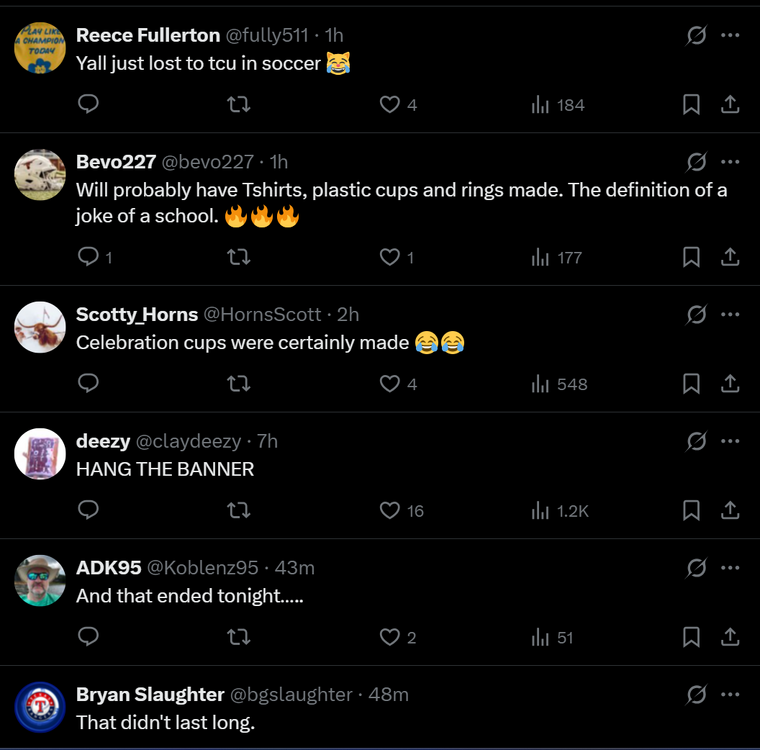Screen dimensions: 760x750
Task: Reply to ADK95's tweet
Action: coord(88,637)
